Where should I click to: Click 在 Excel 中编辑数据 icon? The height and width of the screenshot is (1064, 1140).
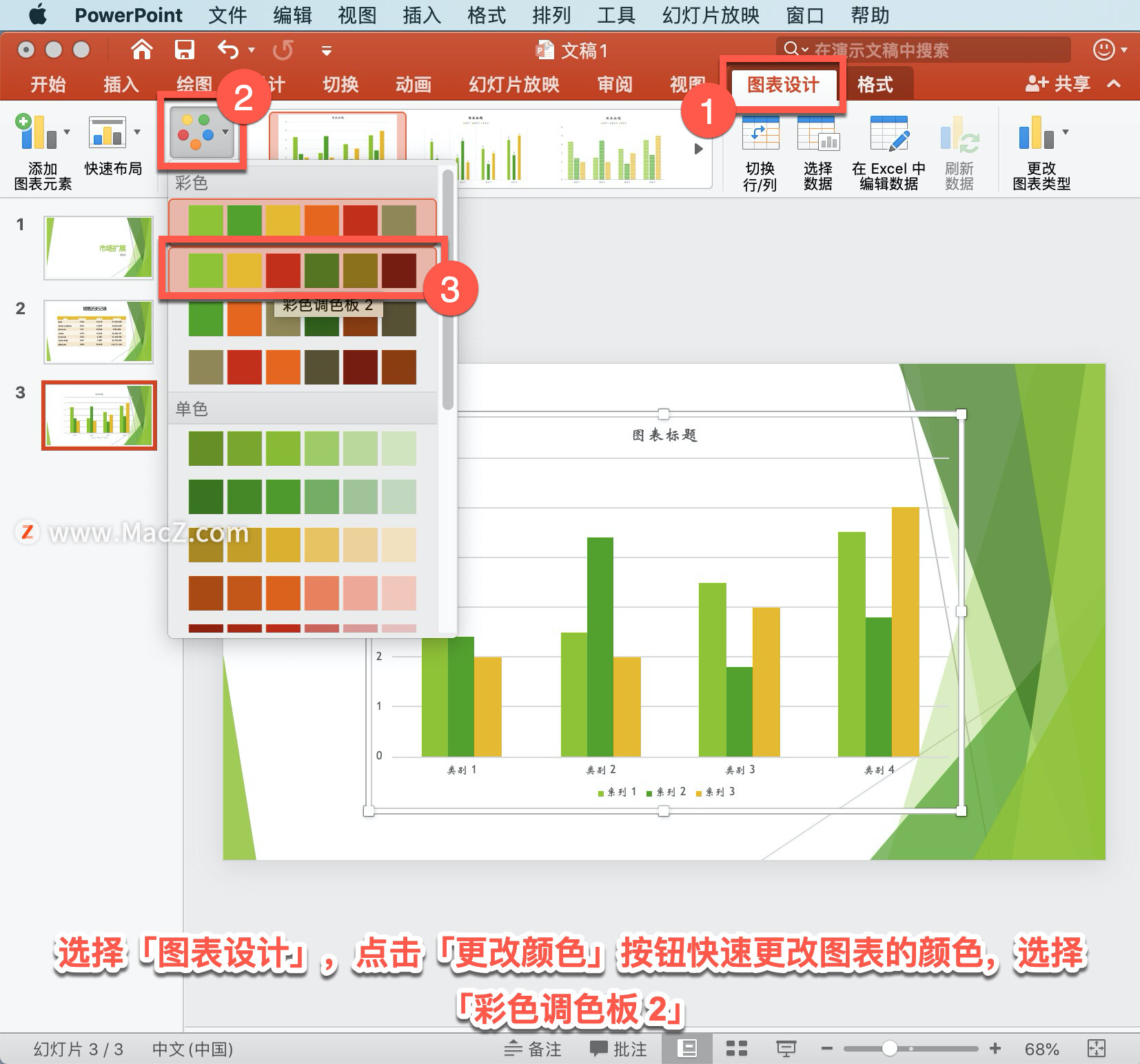pyautogui.click(x=889, y=133)
